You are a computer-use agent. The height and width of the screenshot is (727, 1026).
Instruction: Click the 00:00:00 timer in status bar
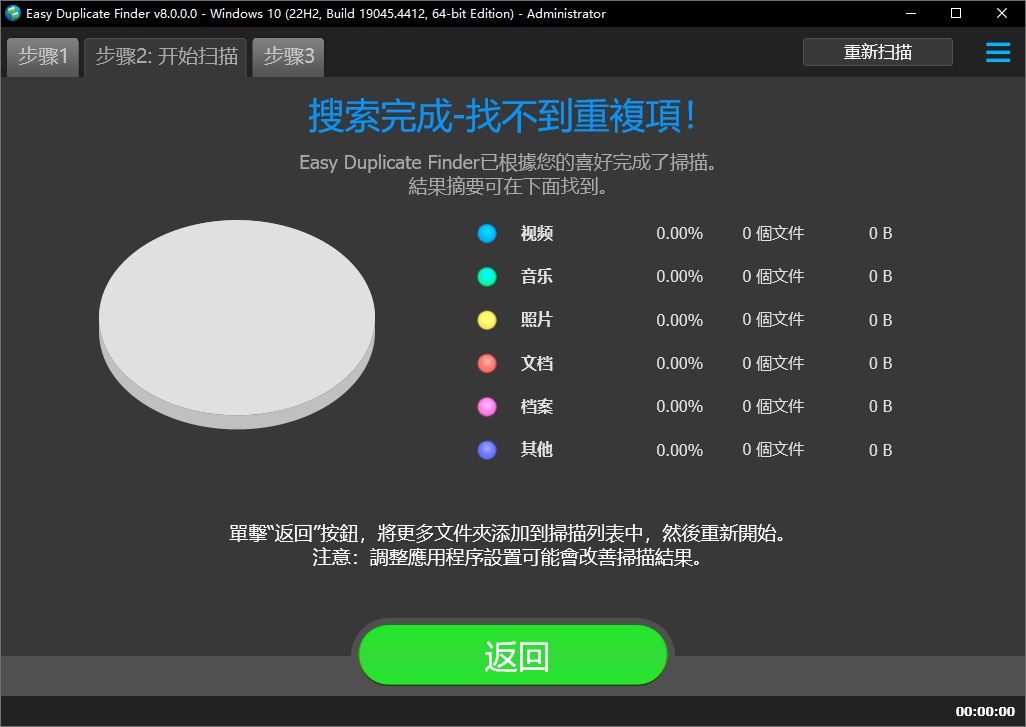click(x=985, y=711)
